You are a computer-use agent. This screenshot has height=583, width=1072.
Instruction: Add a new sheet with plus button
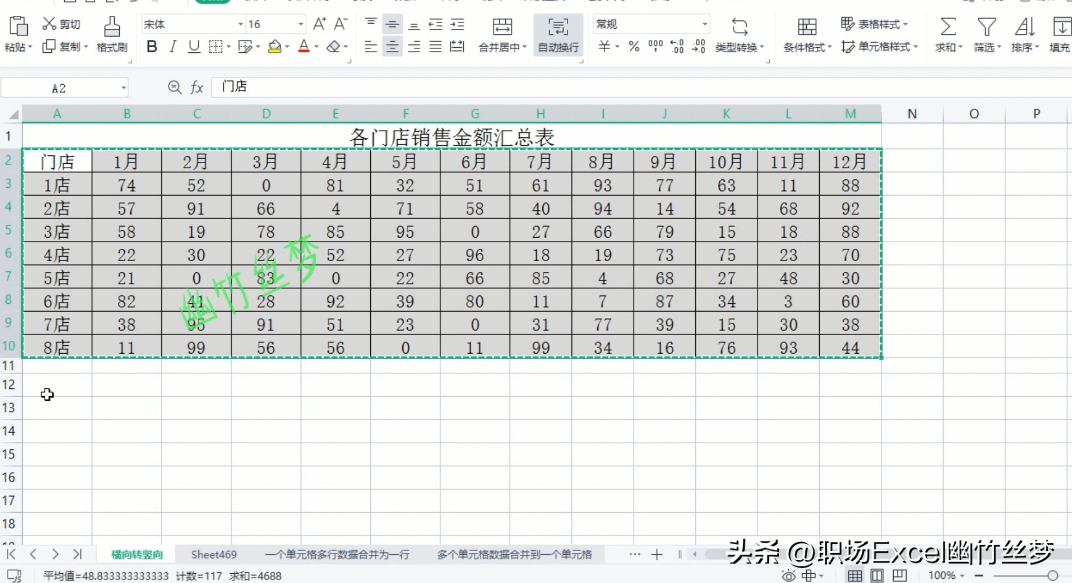pyautogui.click(x=656, y=554)
